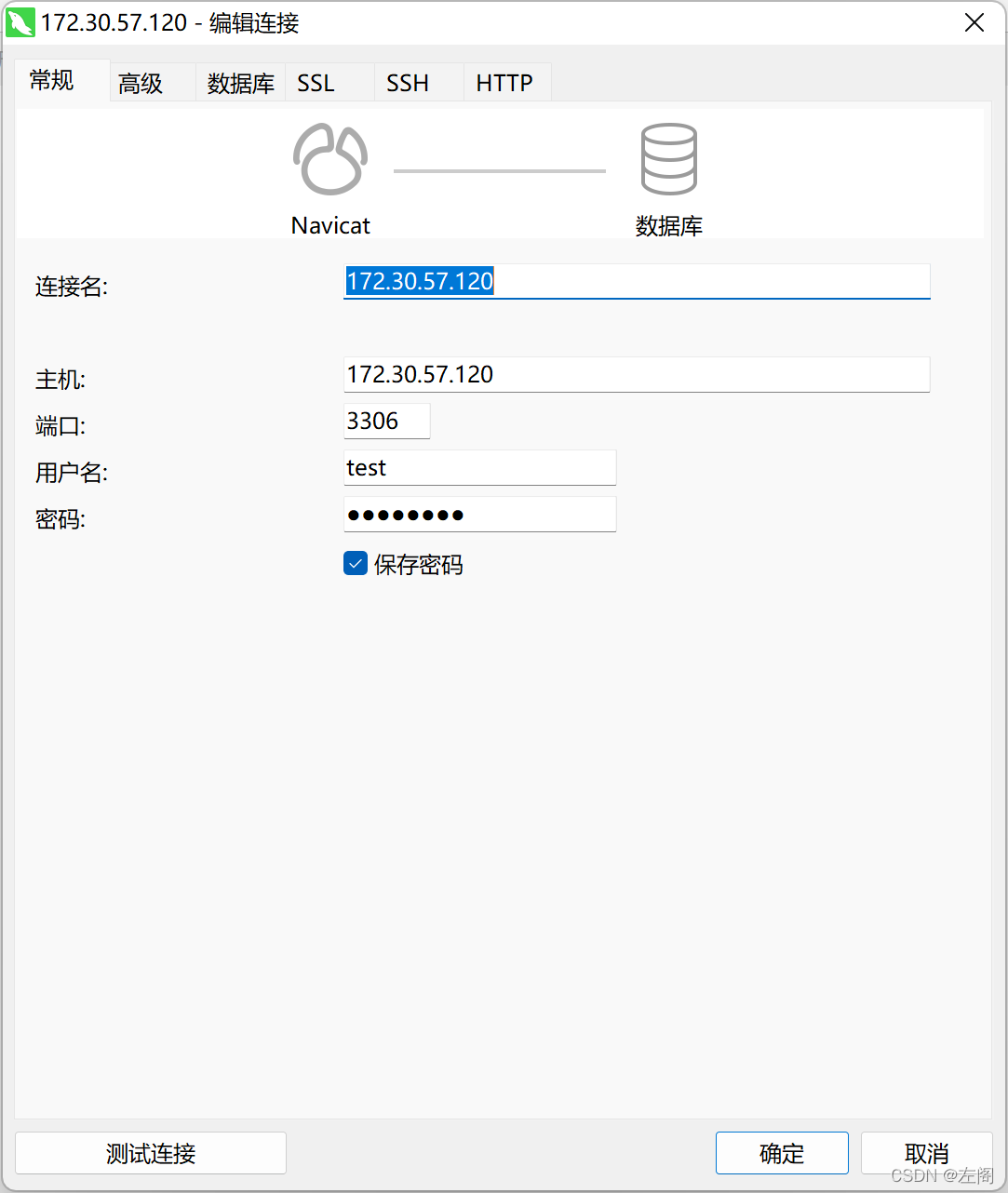Click the 取消 button
Screen dimensions: 1008x1193
[925, 1153]
